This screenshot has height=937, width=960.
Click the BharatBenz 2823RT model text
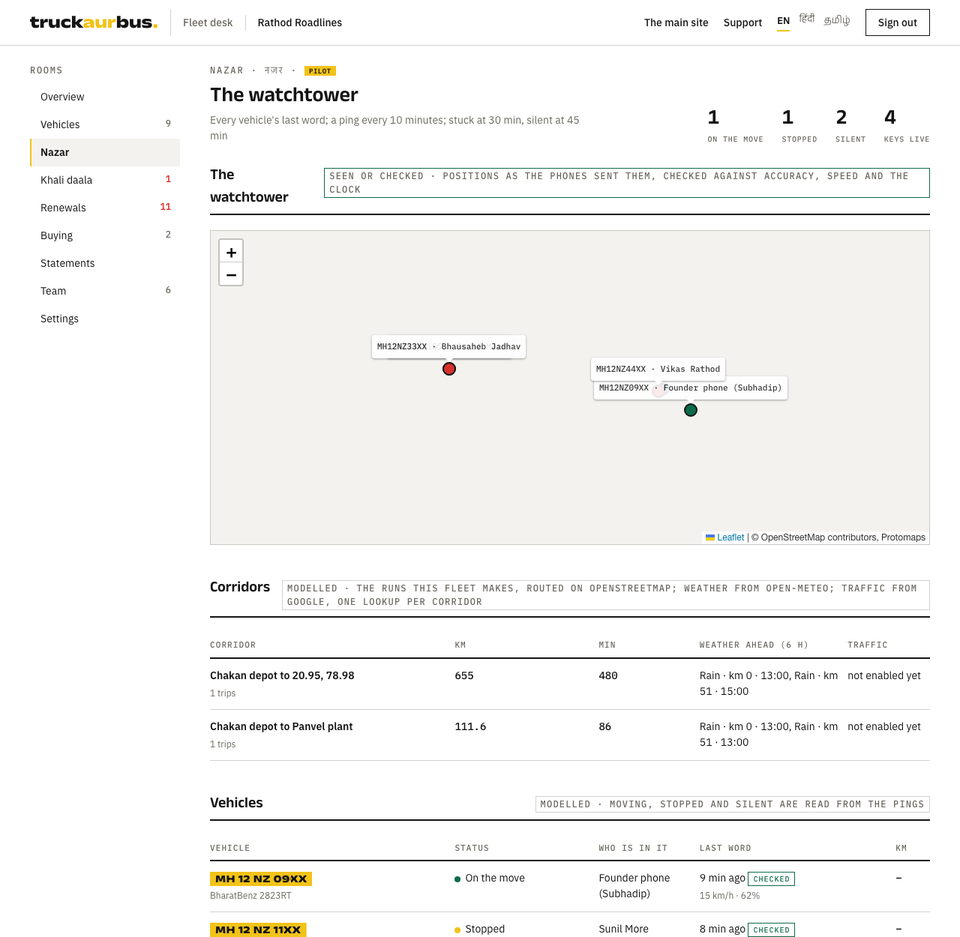pos(250,895)
